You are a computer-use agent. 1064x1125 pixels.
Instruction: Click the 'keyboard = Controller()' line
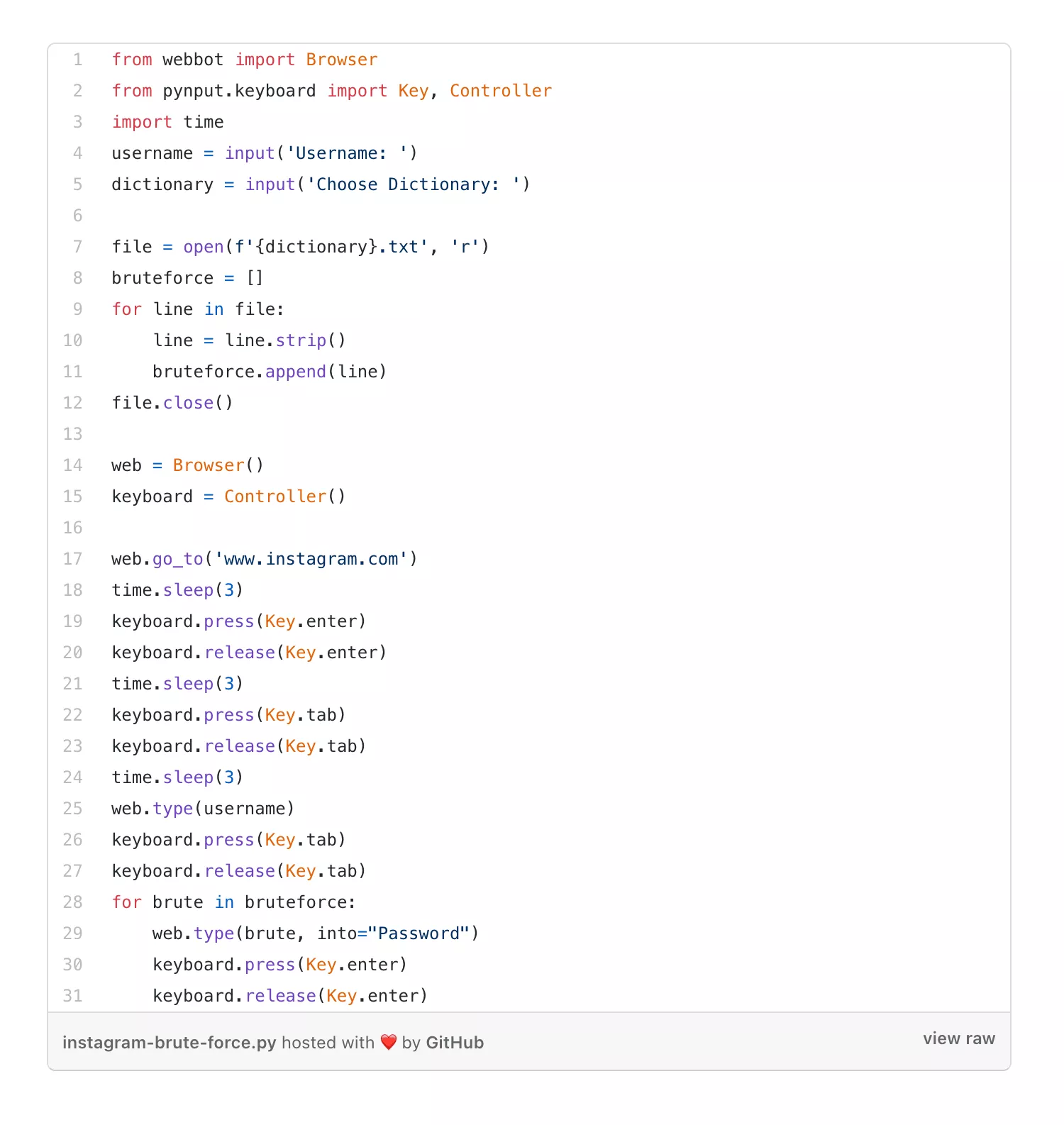pos(228,497)
